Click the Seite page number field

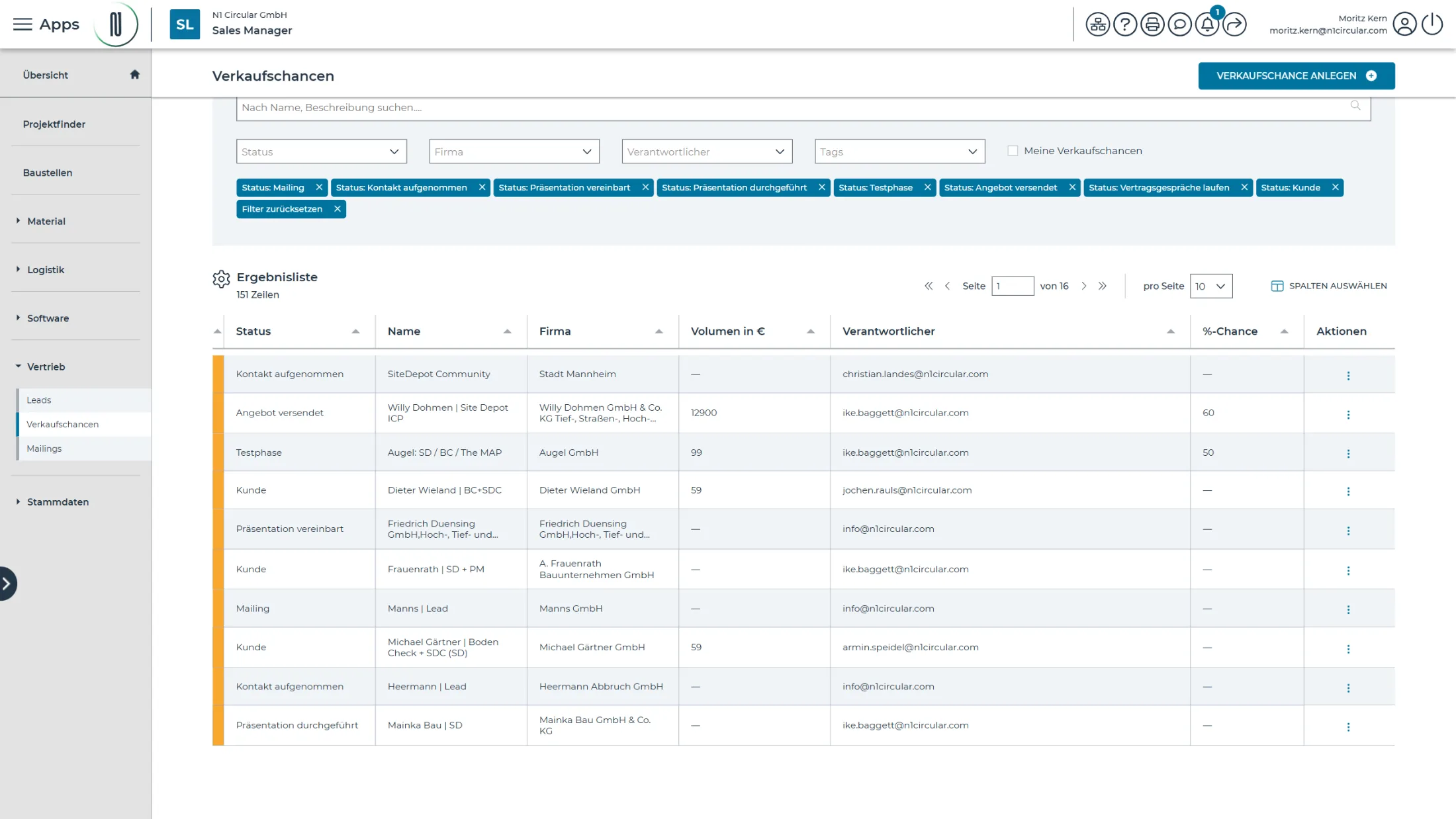1013,286
